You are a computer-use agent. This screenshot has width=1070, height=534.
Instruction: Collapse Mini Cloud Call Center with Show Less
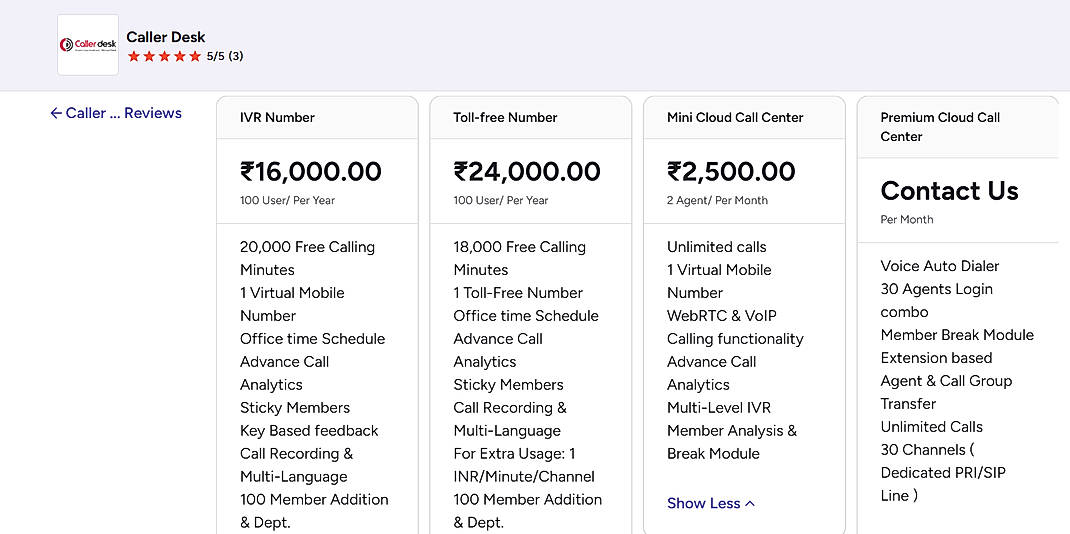pyautogui.click(x=711, y=503)
